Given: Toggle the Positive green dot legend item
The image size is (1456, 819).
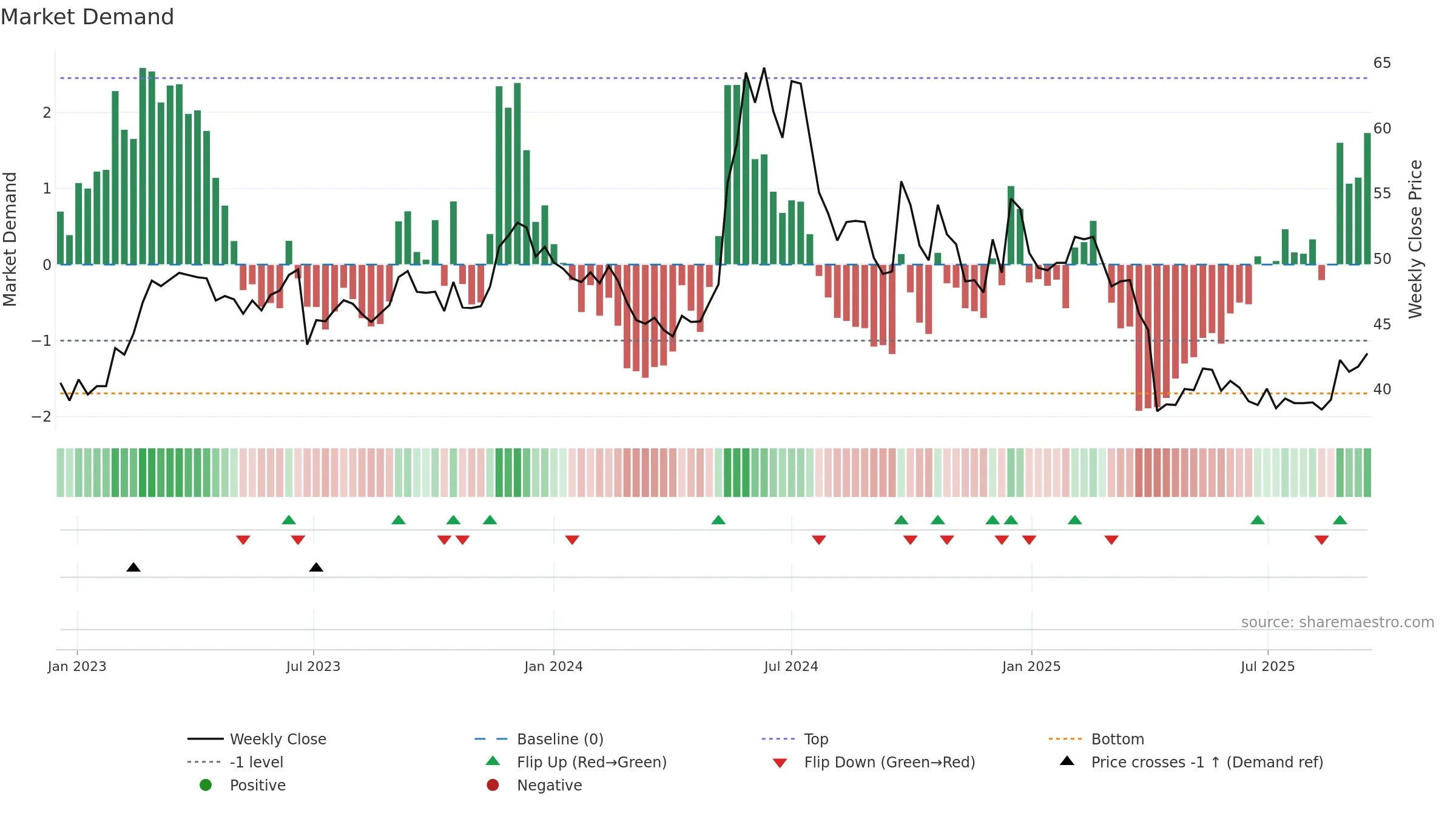Looking at the screenshot, I should tap(206, 785).
